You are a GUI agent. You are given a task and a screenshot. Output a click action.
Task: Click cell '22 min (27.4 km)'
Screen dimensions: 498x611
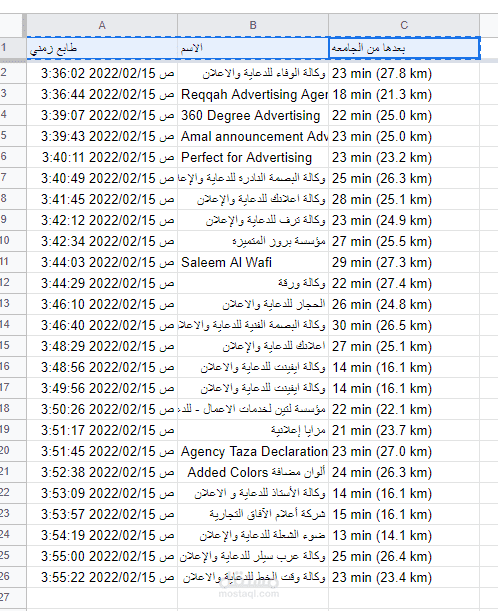(x=404, y=283)
